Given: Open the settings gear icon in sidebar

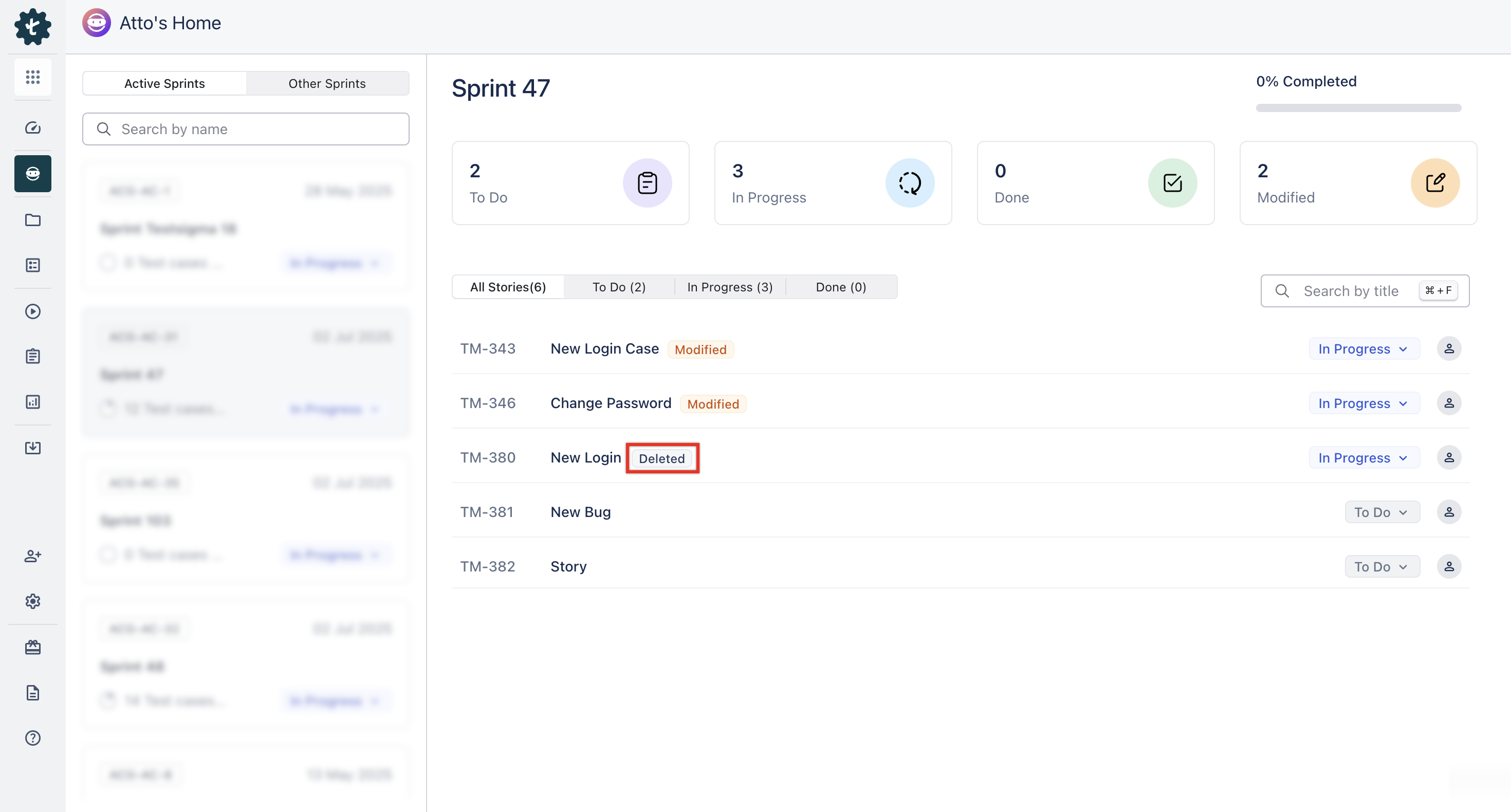Looking at the screenshot, I should pos(33,601).
